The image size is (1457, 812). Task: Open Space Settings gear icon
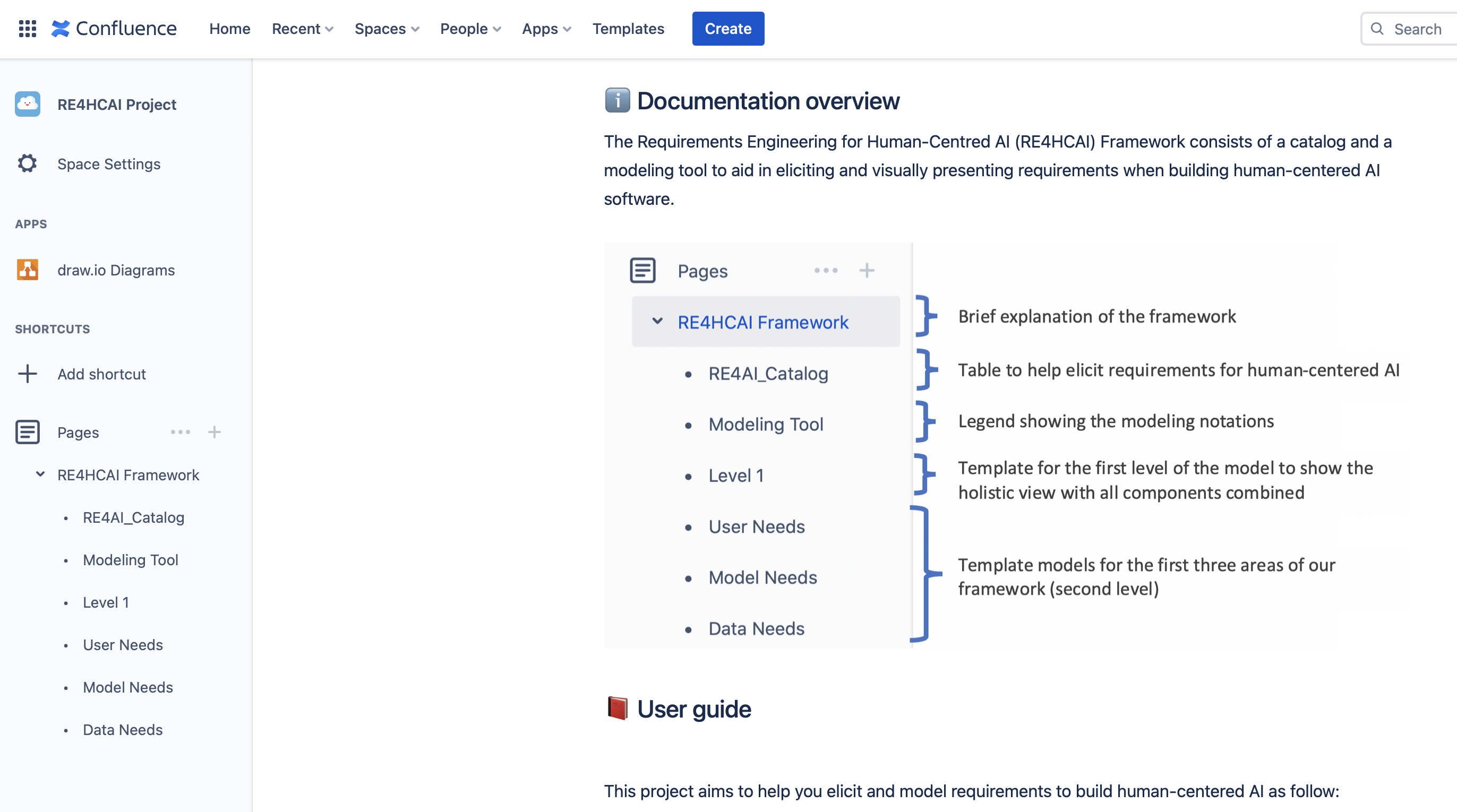tap(27, 163)
